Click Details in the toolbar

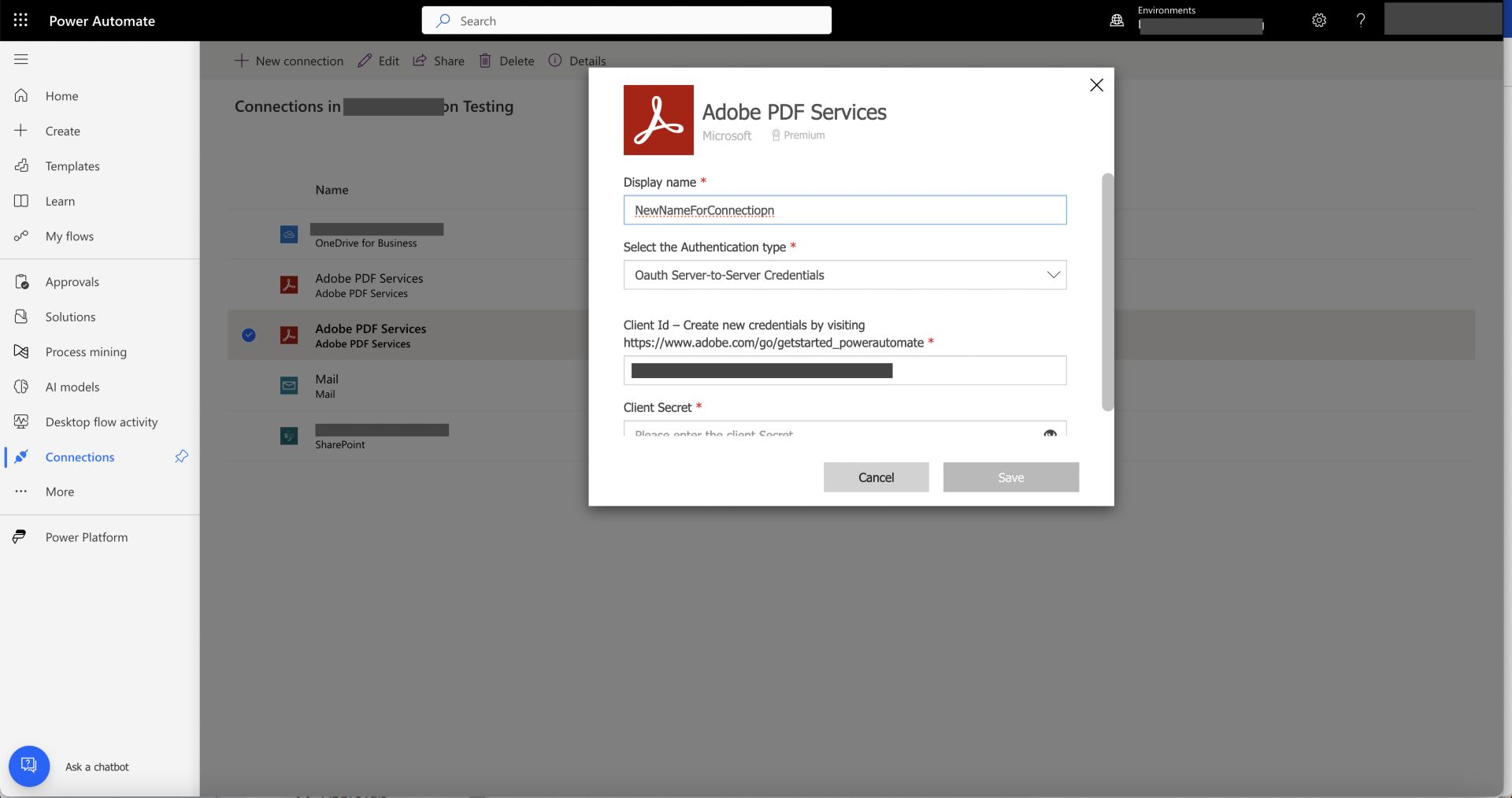click(x=577, y=61)
